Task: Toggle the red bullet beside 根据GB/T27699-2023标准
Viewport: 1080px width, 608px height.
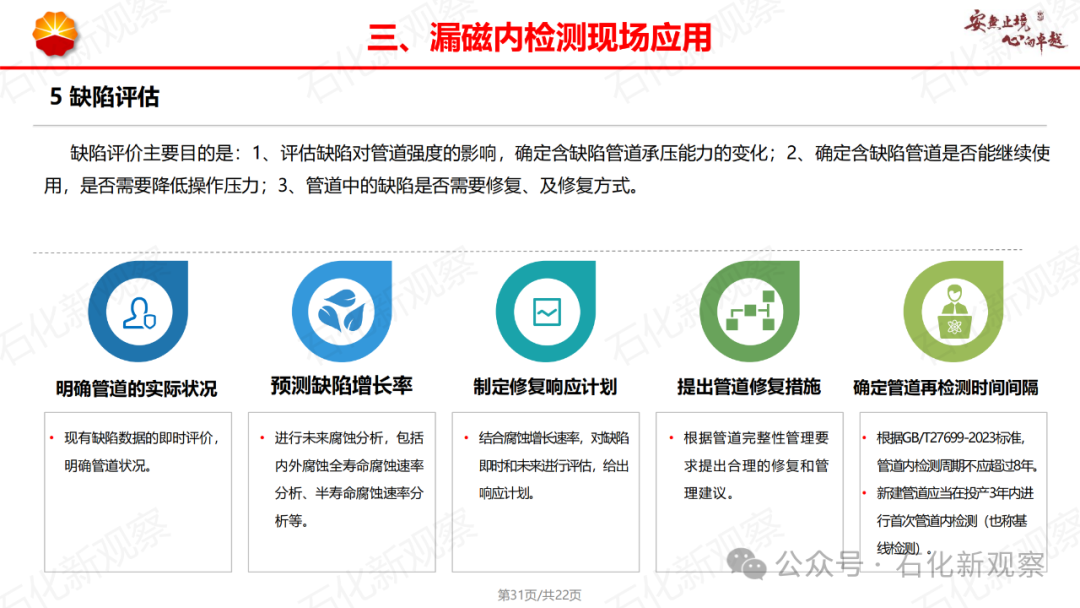Action: 866,436
